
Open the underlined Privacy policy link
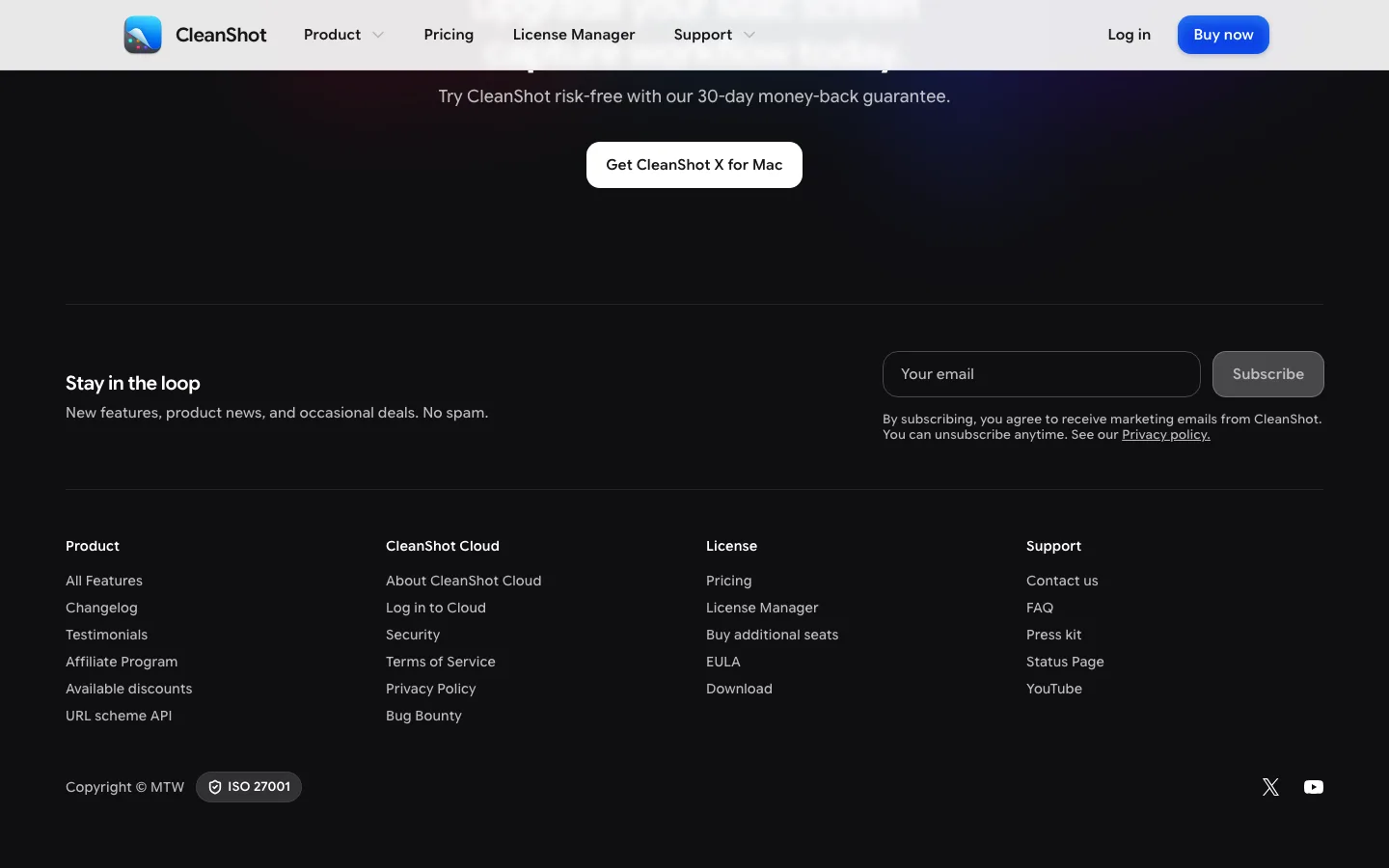1166,435
